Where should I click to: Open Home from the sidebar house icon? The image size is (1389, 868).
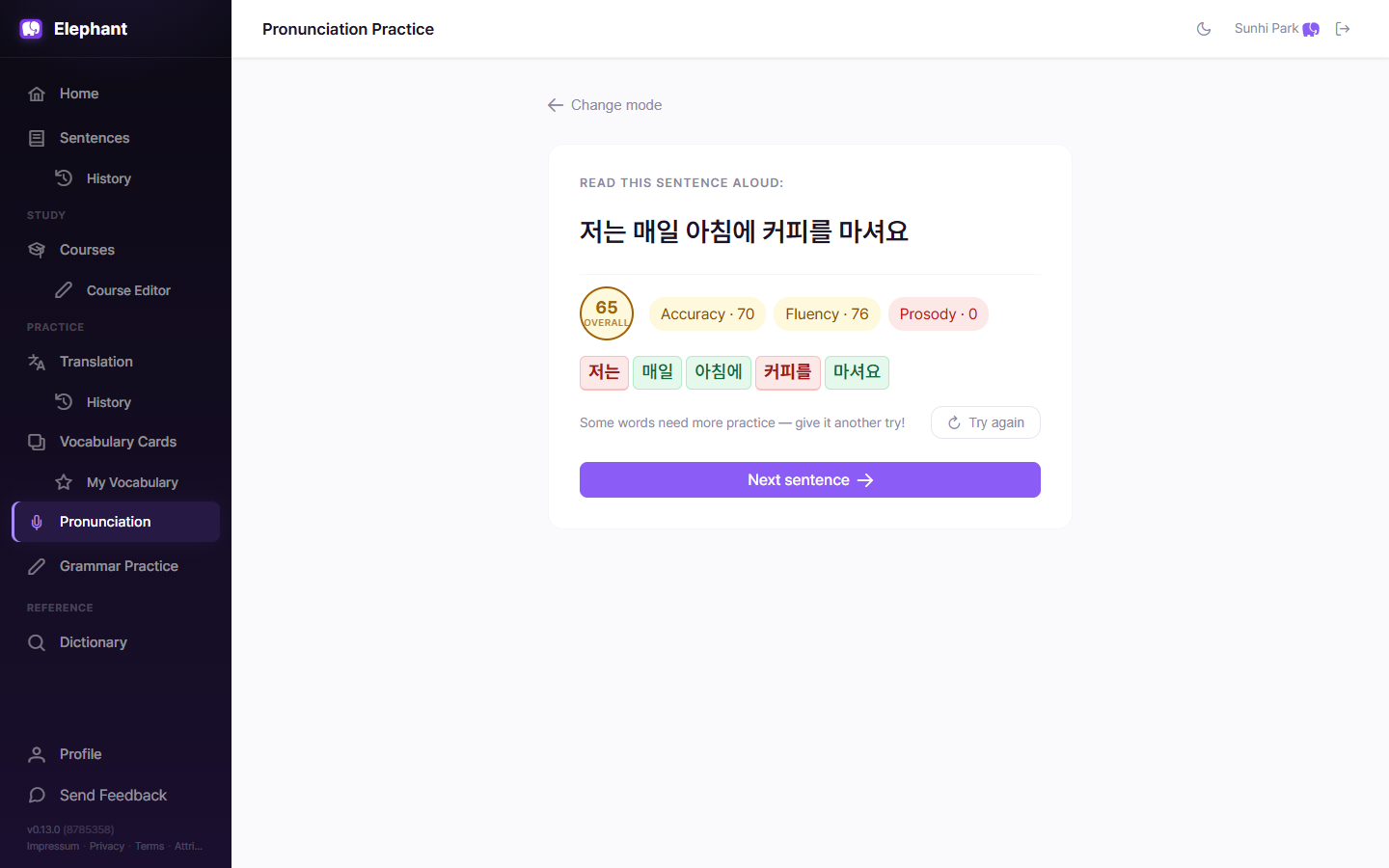(37, 94)
